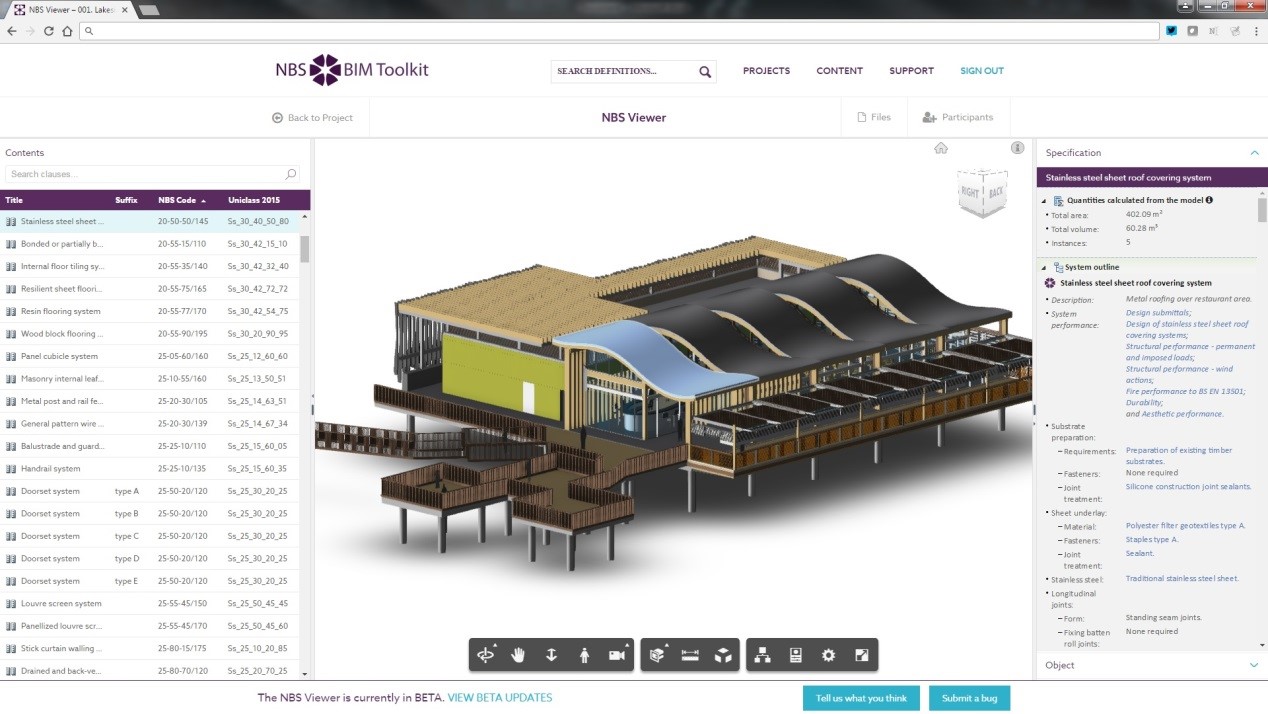Collapse the Specification panel chevron
The height and width of the screenshot is (714, 1268).
(1254, 152)
